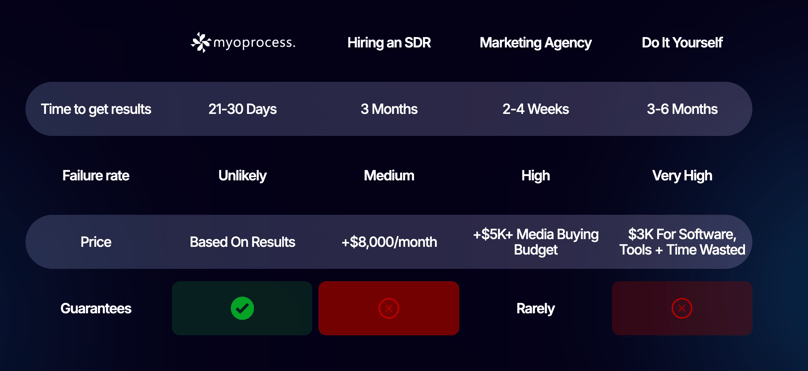Click the +$8,000/month price cell
The image size is (808, 371).
tap(389, 242)
